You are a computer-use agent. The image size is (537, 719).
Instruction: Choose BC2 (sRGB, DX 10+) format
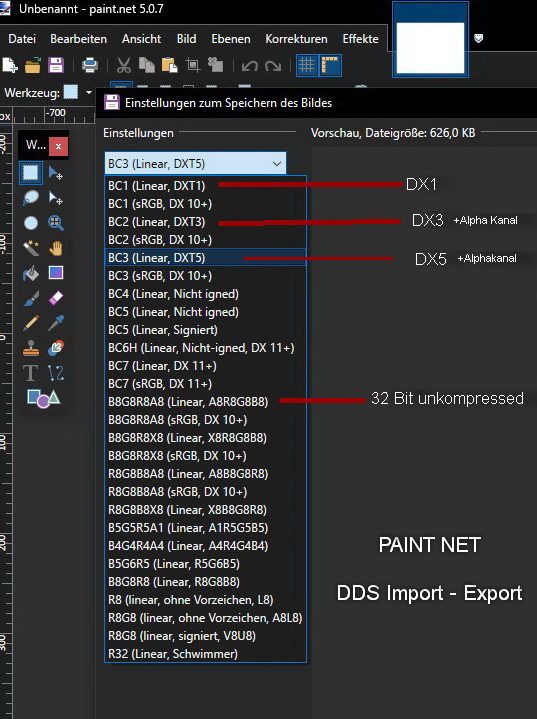point(205,240)
